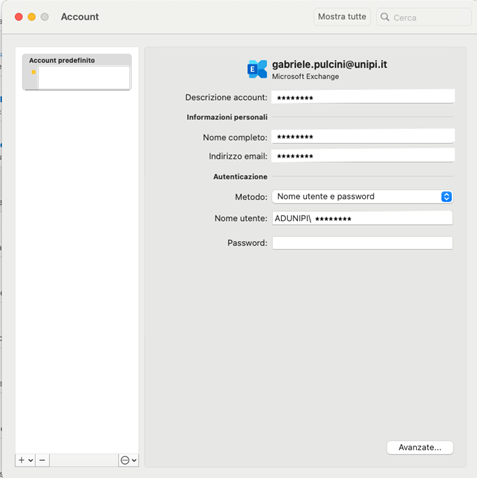
Task: Click the Indirizzo email text field
Action: pyautogui.click(x=363, y=156)
